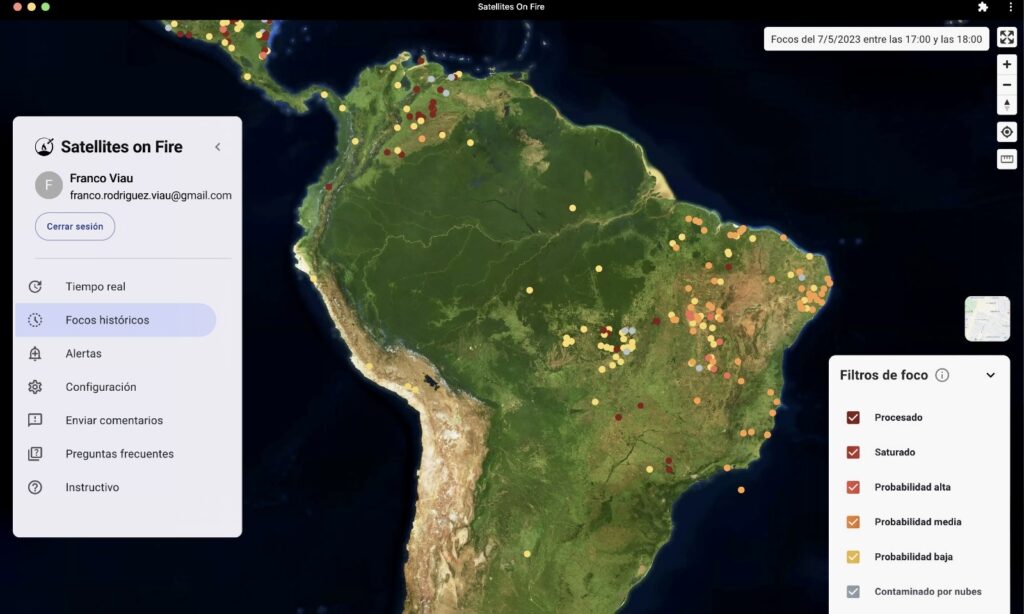This screenshot has height=614, width=1024.
Task: Click the info icon beside Filtros de foco
Action: point(942,376)
